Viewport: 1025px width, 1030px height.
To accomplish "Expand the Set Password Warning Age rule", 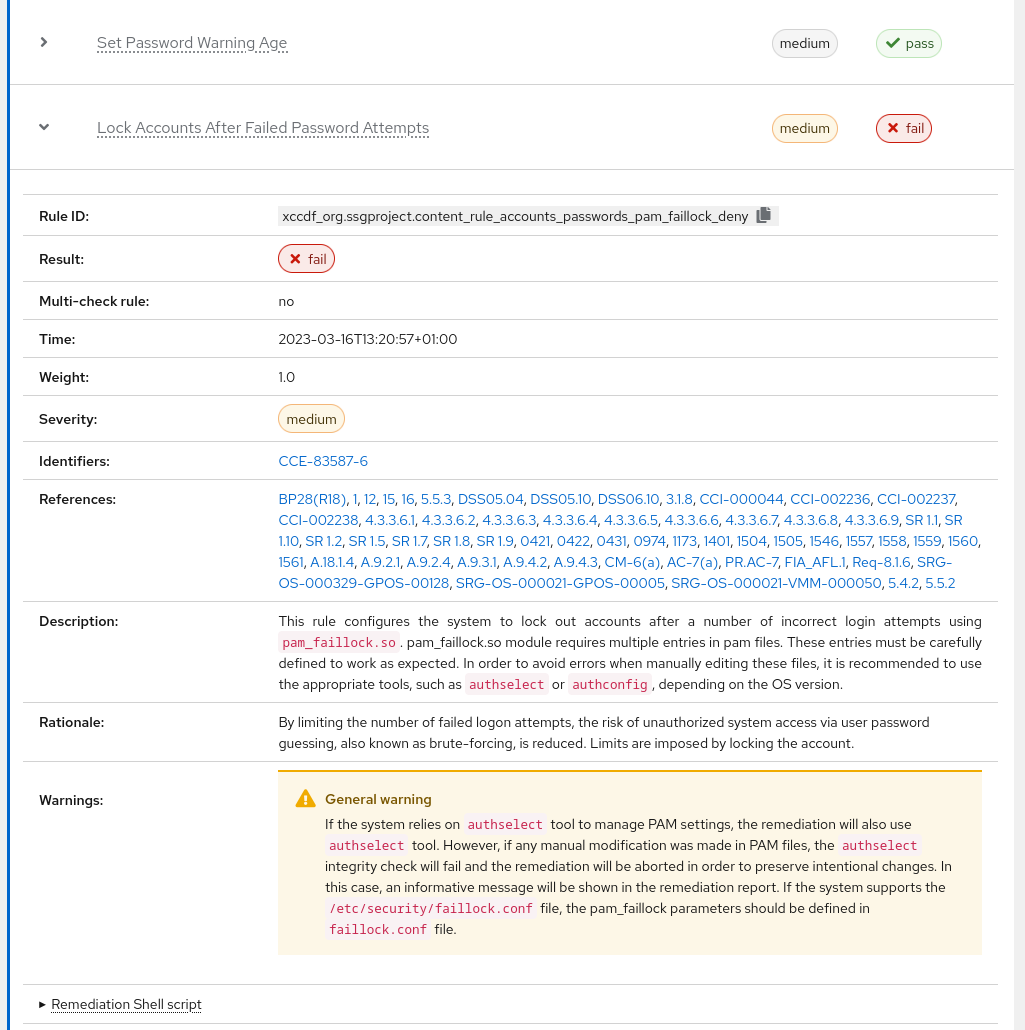I will pyautogui.click(x=44, y=42).
